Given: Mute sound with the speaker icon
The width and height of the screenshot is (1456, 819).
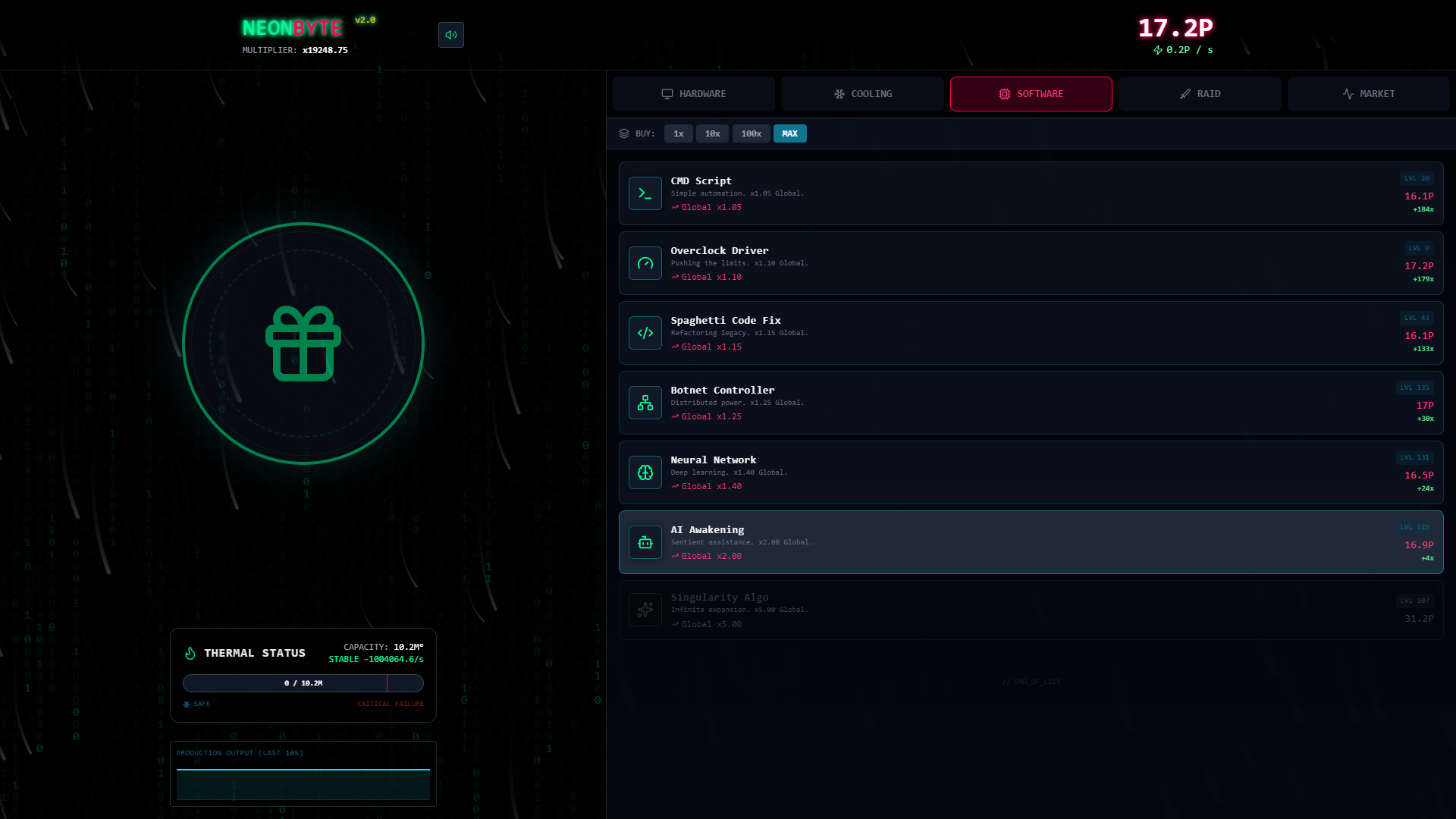Looking at the screenshot, I should [450, 35].
